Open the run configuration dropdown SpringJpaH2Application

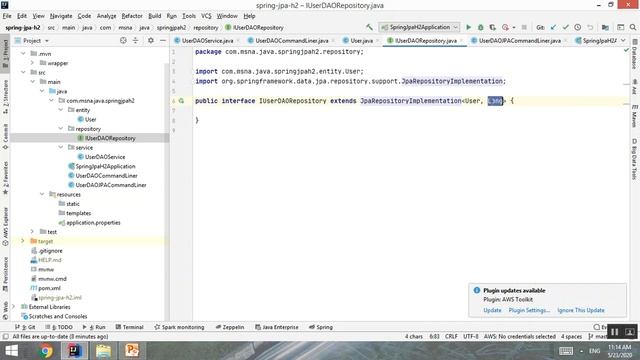tap(419, 27)
